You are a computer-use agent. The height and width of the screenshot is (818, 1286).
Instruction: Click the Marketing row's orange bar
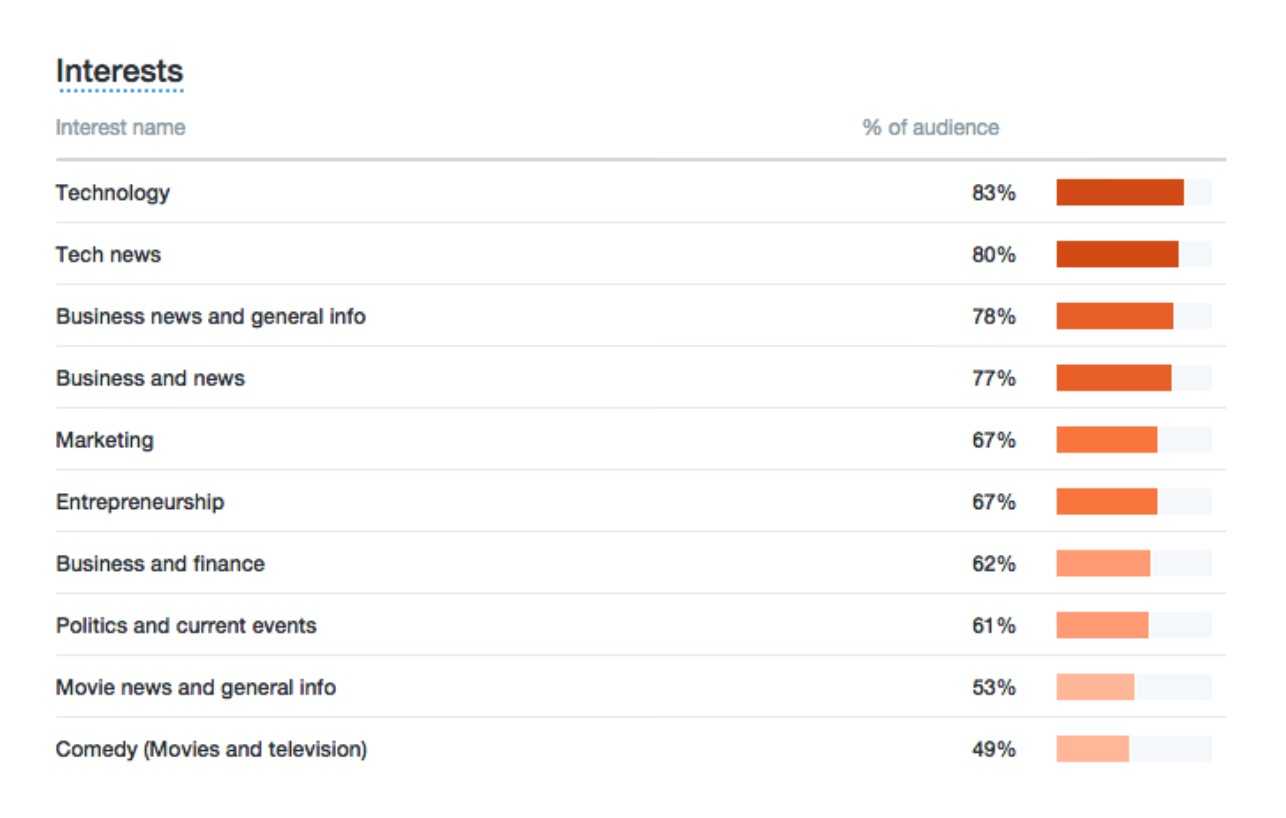tap(1106, 440)
